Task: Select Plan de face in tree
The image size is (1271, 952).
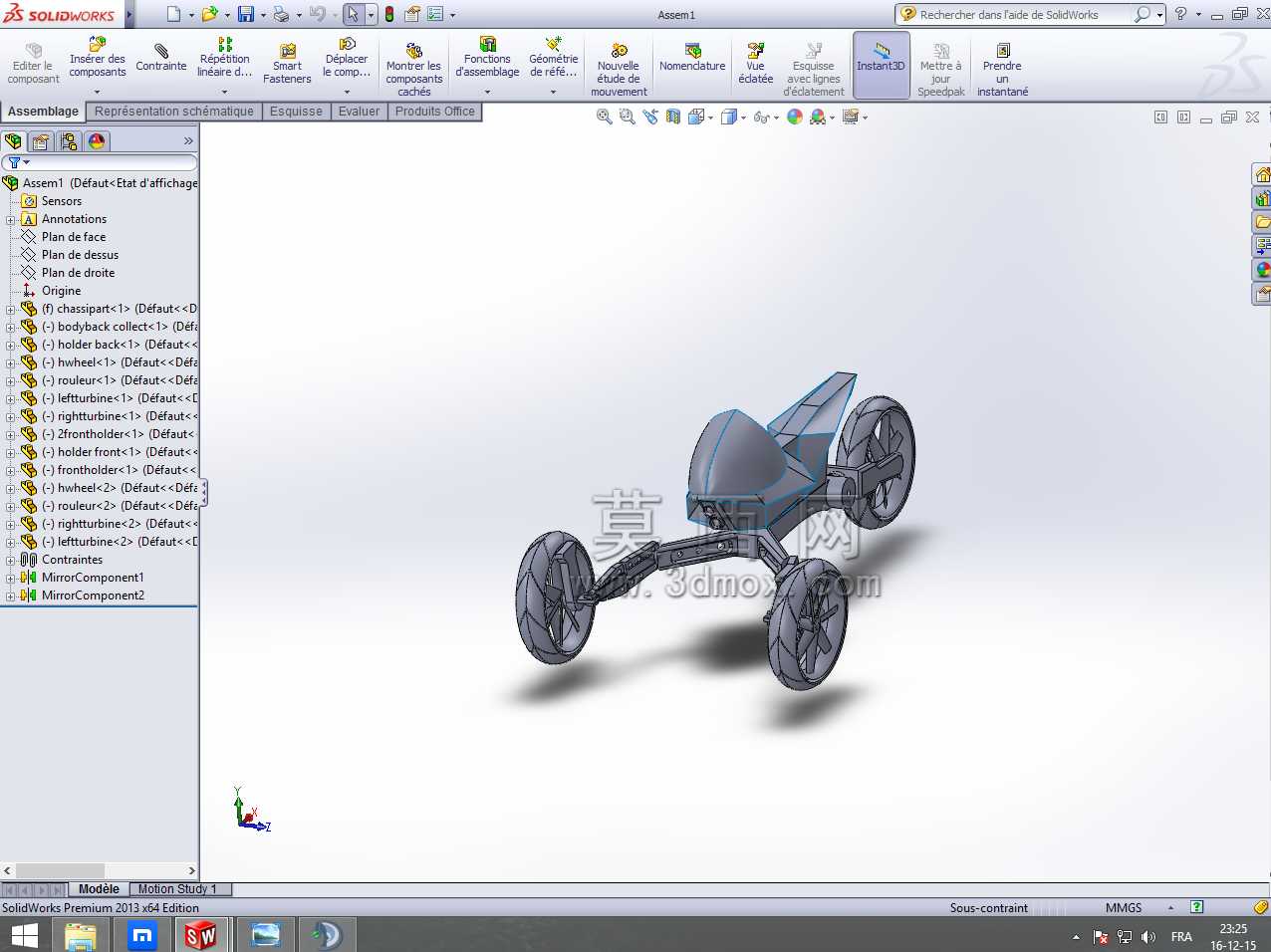Action: coord(73,237)
